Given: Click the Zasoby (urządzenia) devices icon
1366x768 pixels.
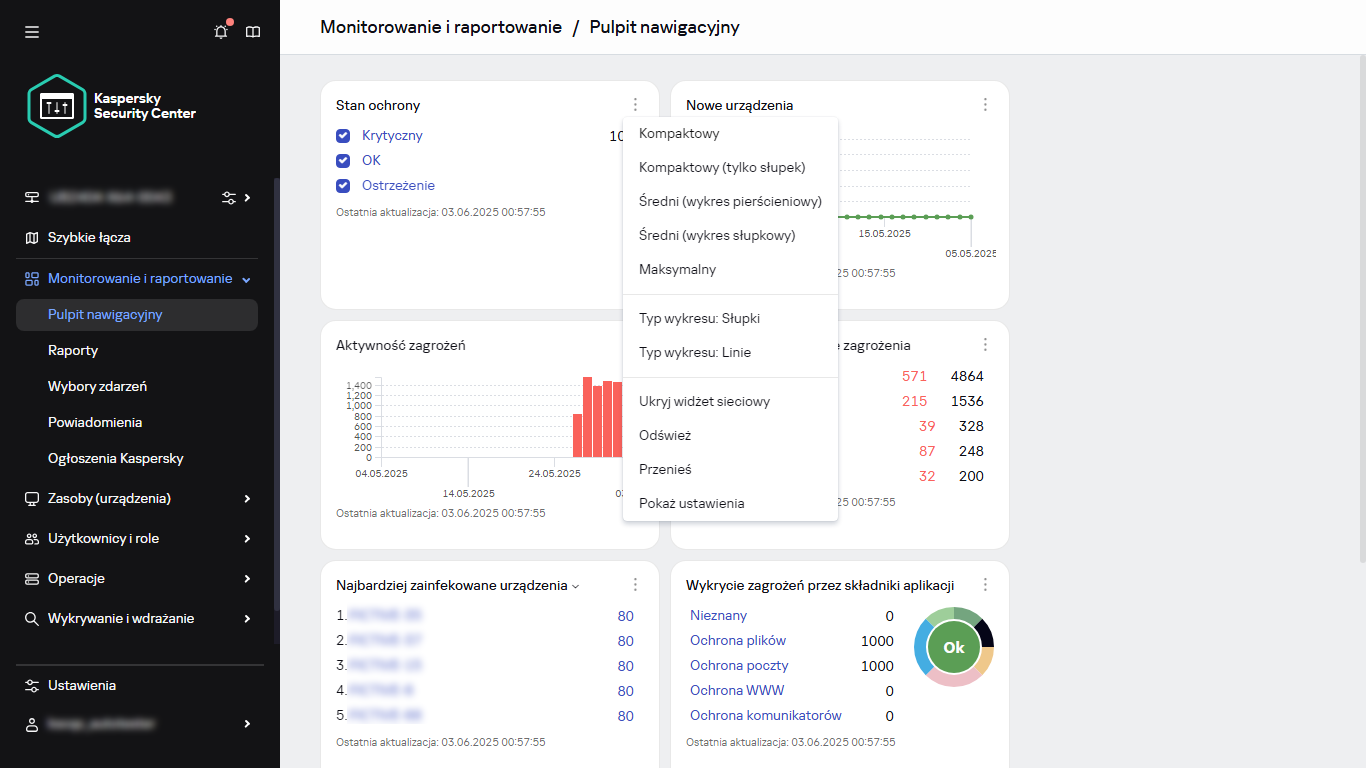Looking at the screenshot, I should coord(32,498).
